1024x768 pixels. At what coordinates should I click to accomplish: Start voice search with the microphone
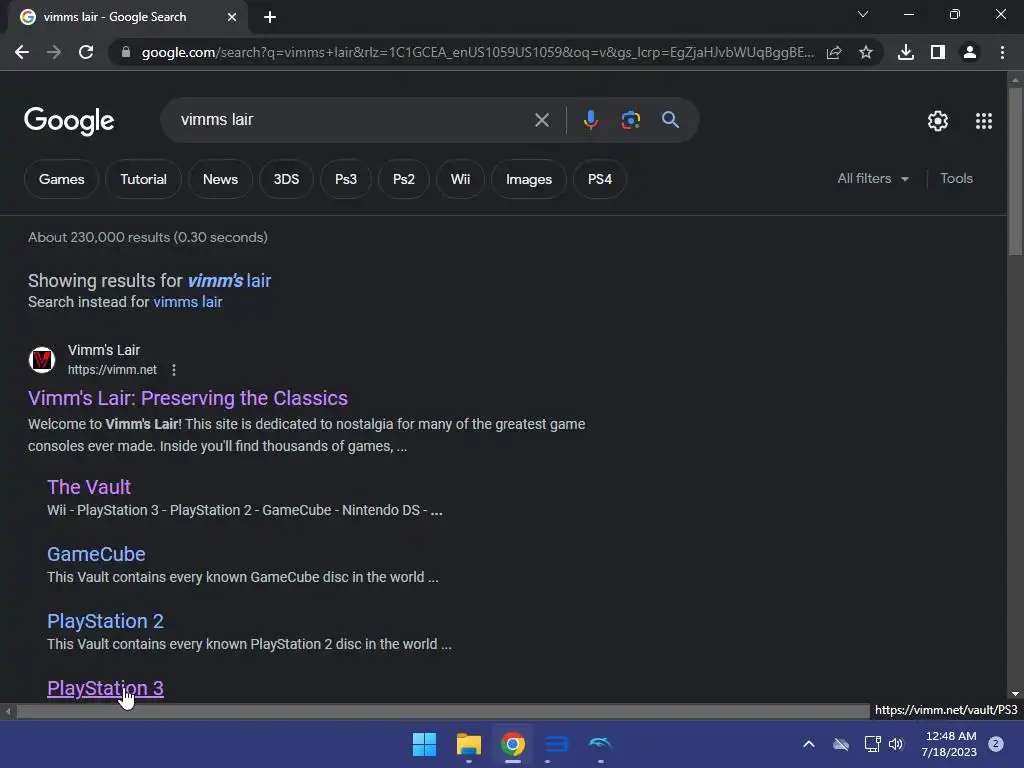tap(590, 120)
